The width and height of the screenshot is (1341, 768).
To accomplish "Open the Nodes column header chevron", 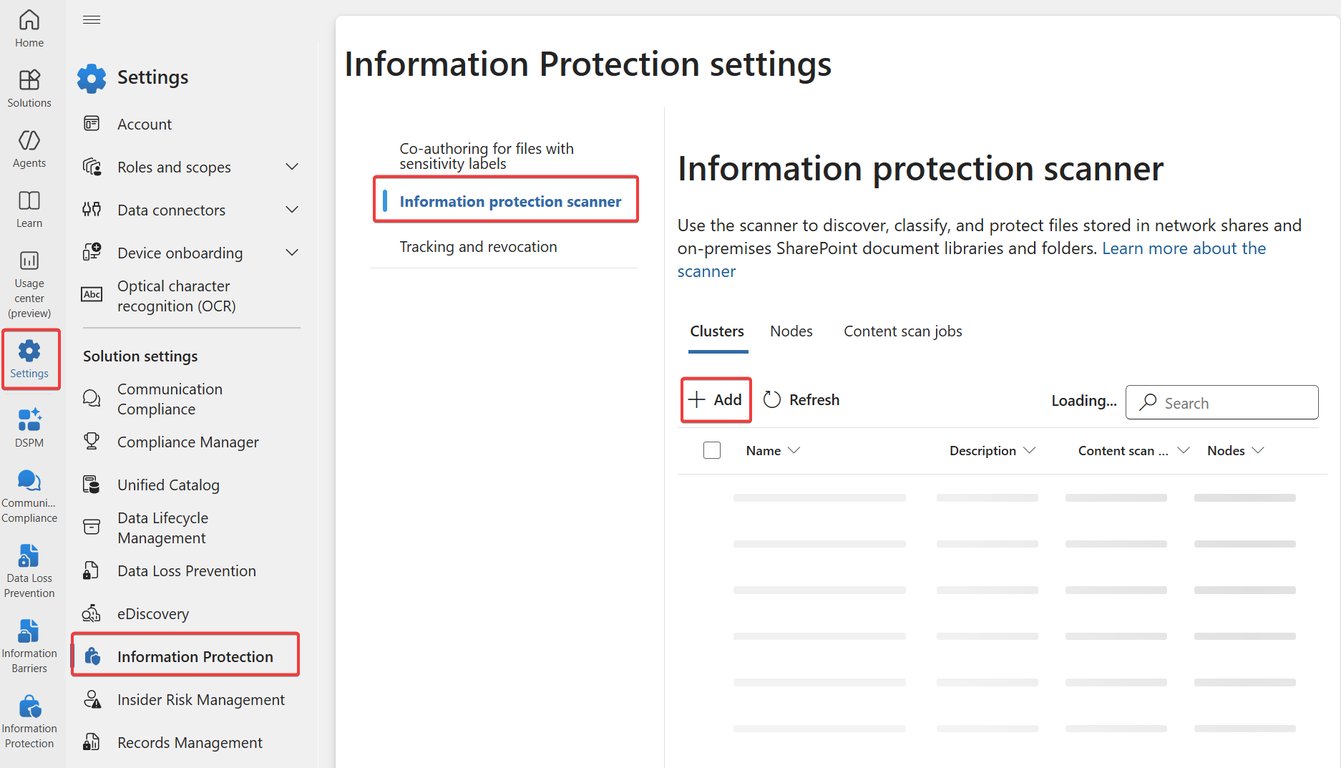I will (1258, 451).
